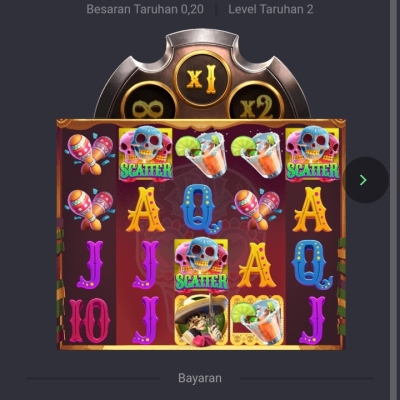Click the pink 10 symbol
The image size is (400, 400).
pos(89,321)
